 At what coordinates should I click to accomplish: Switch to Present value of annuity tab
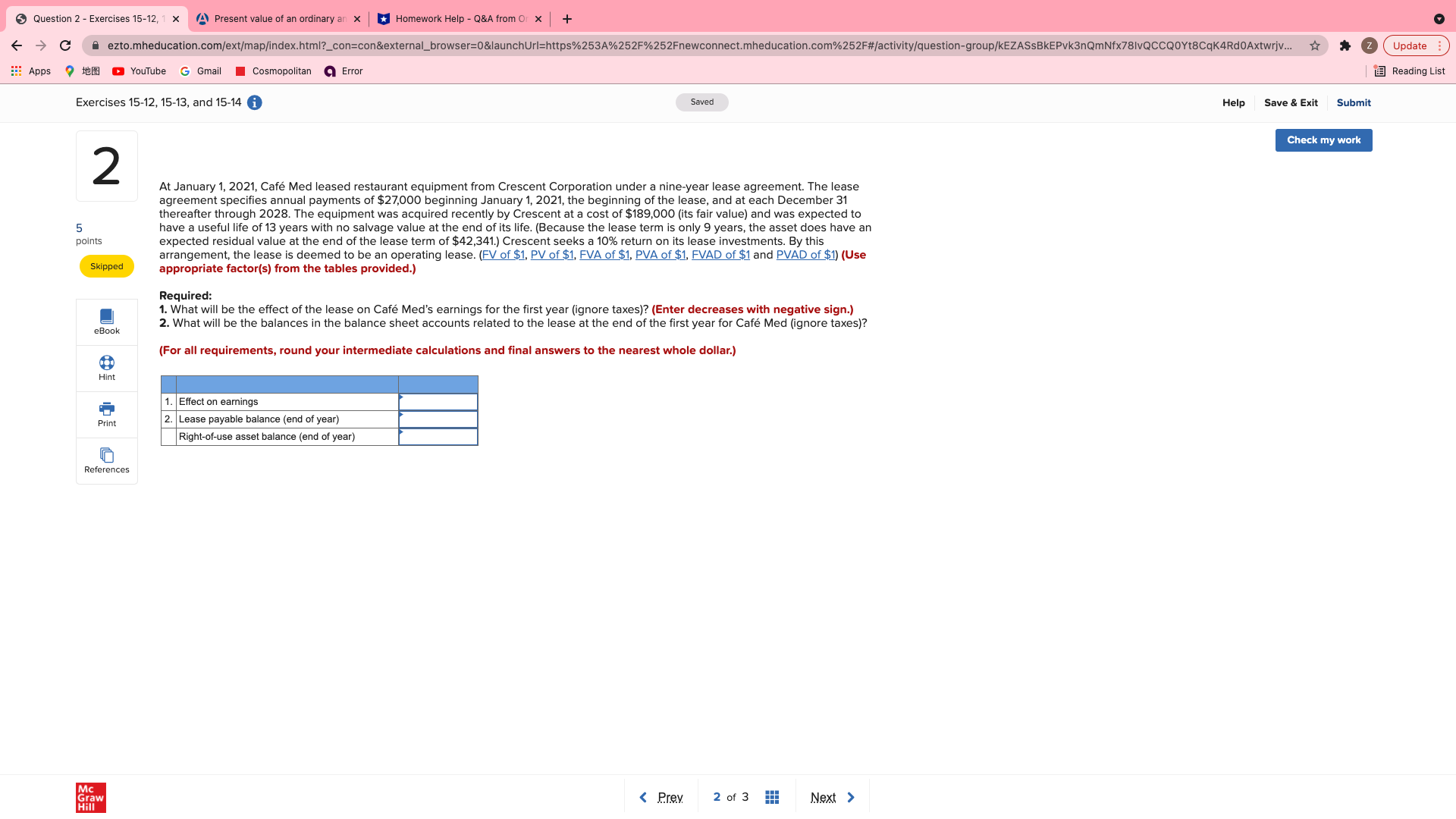point(274,19)
